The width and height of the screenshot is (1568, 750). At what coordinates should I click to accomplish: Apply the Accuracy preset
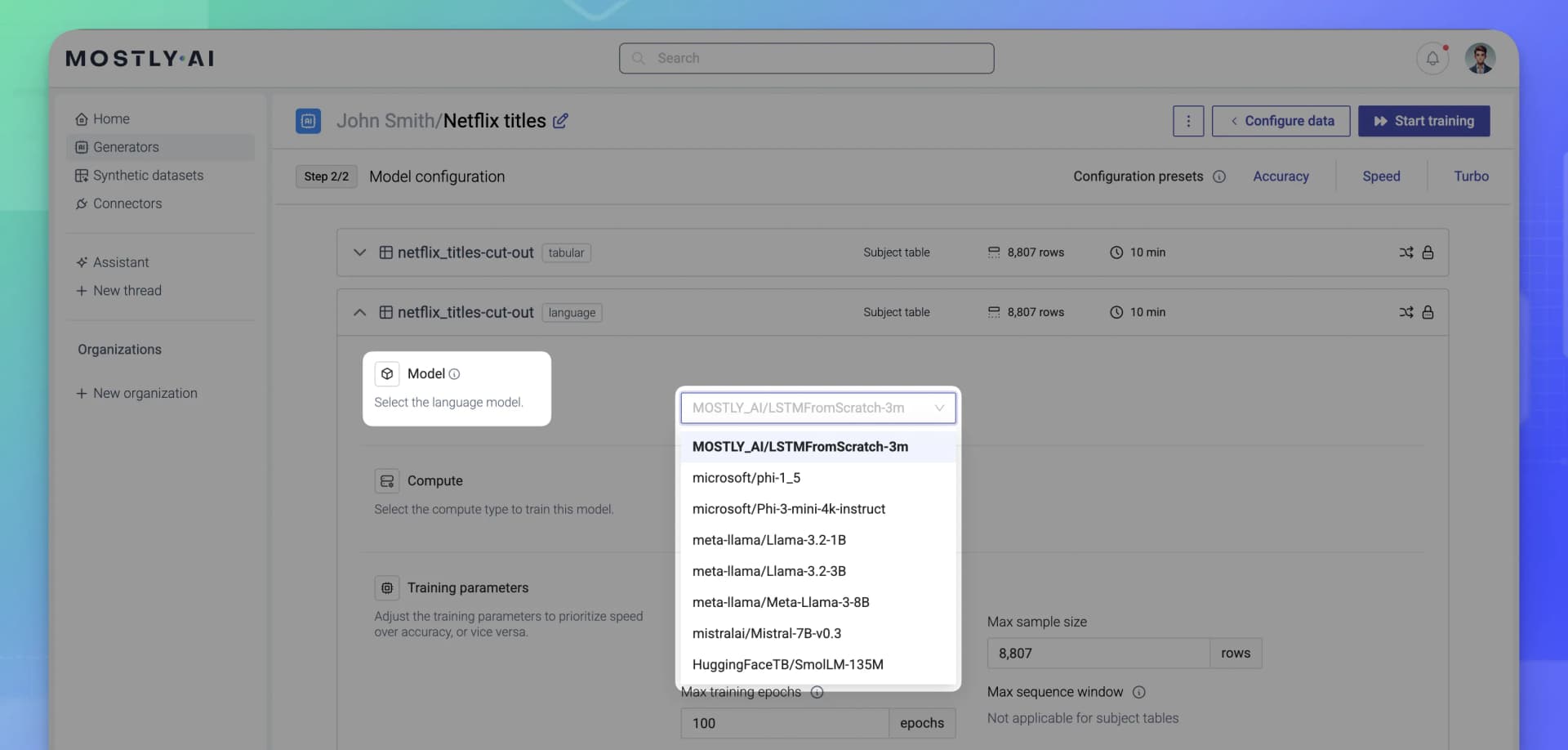tap(1281, 176)
